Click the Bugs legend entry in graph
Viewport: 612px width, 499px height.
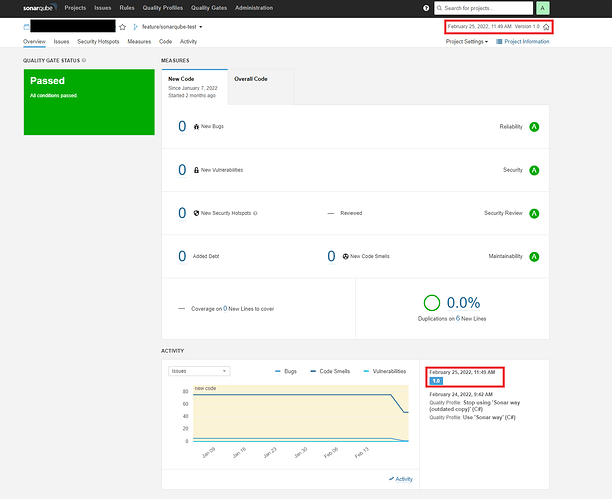pos(286,371)
